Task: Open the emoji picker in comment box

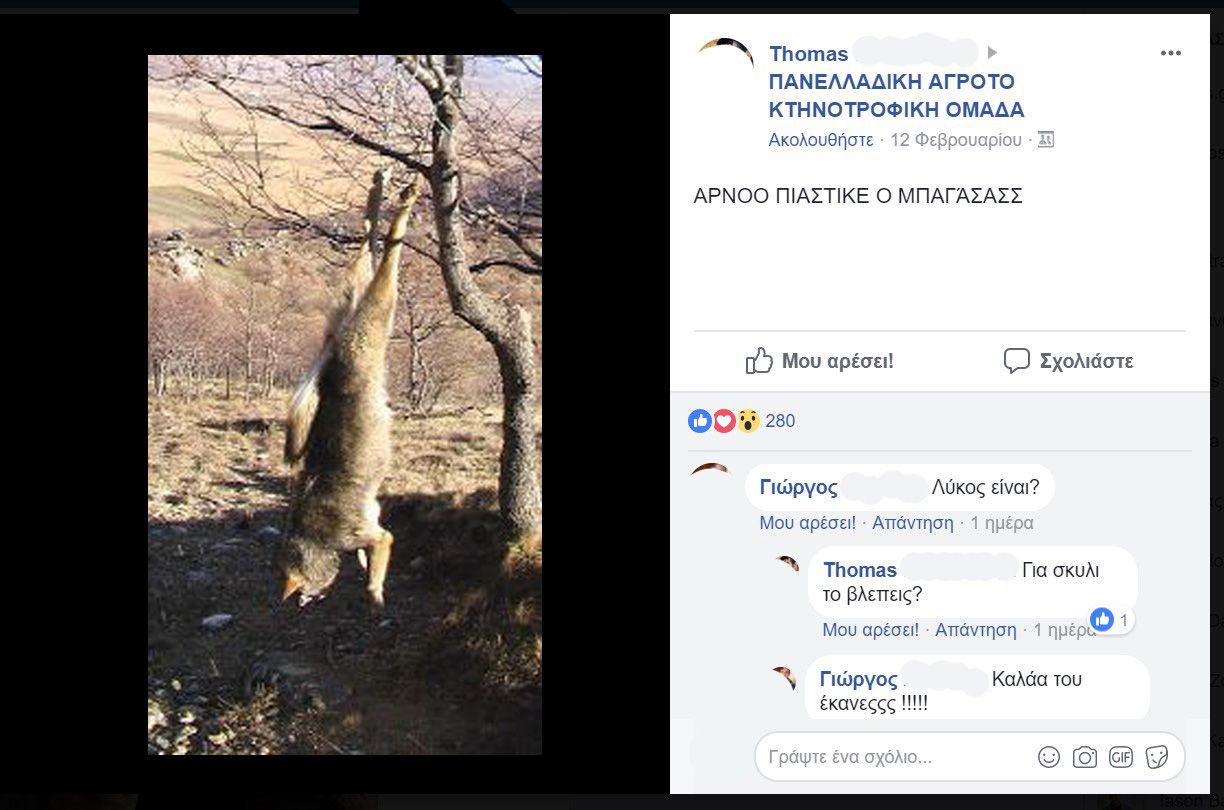Action: point(1049,757)
